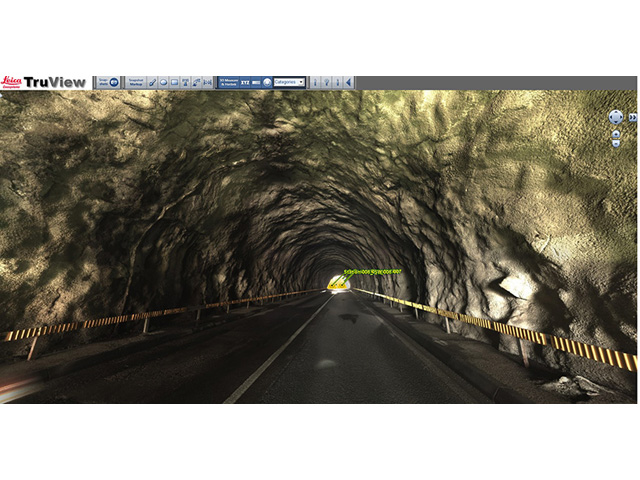Select the distance measurement tool
The image size is (640, 480).
pos(207,82)
